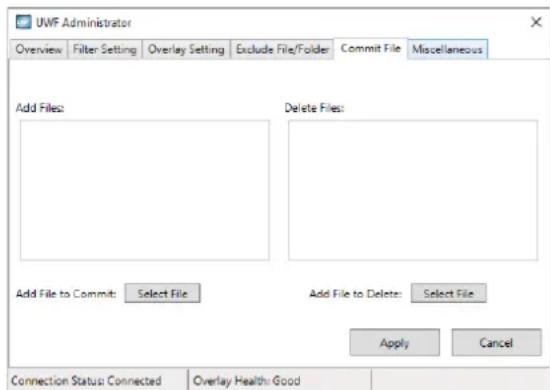Click inside the Add Files list box
Viewport: 550px width, 390px height.
coord(145,190)
